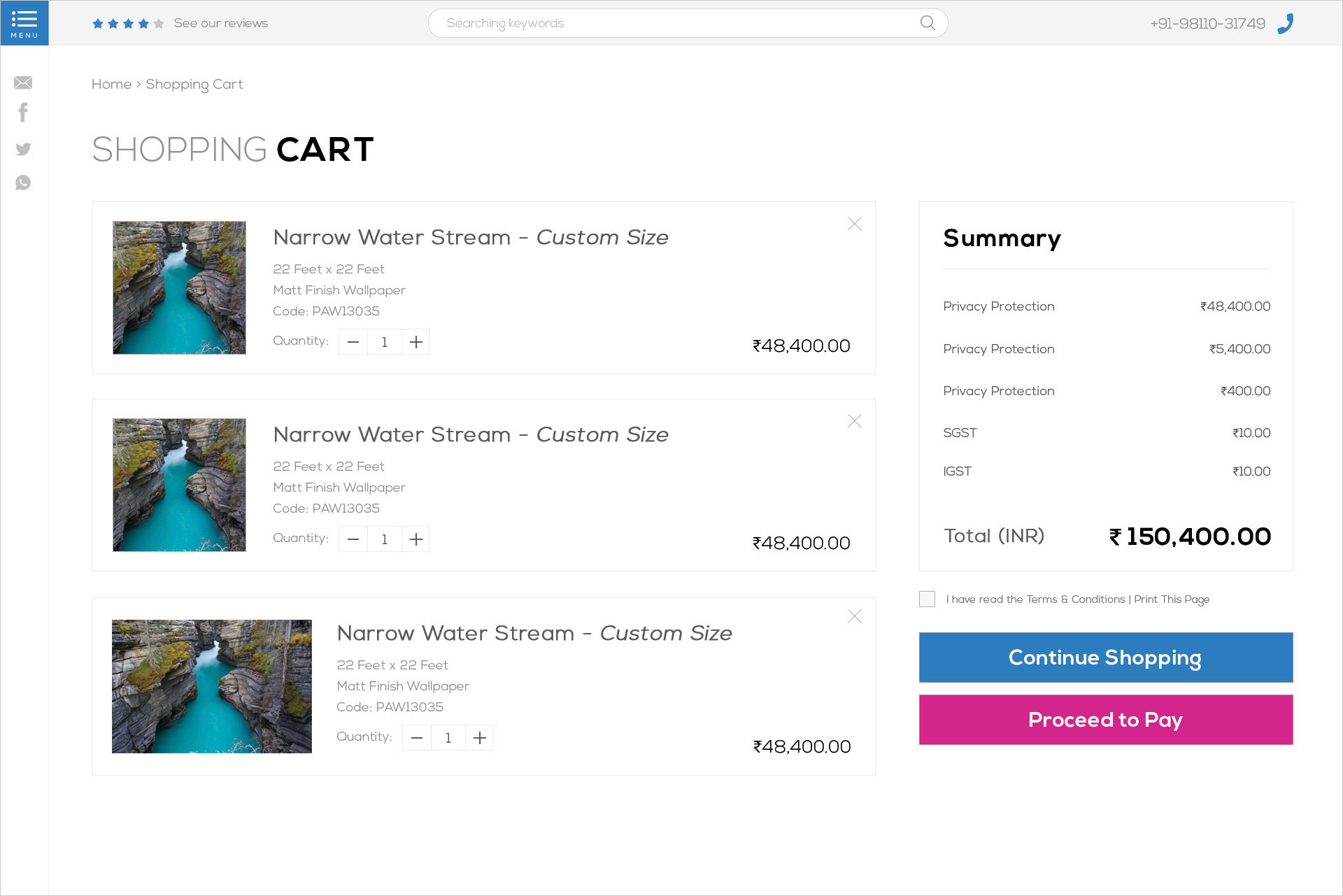Focus the Searching keywords input field
1343x896 pixels.
click(671, 23)
